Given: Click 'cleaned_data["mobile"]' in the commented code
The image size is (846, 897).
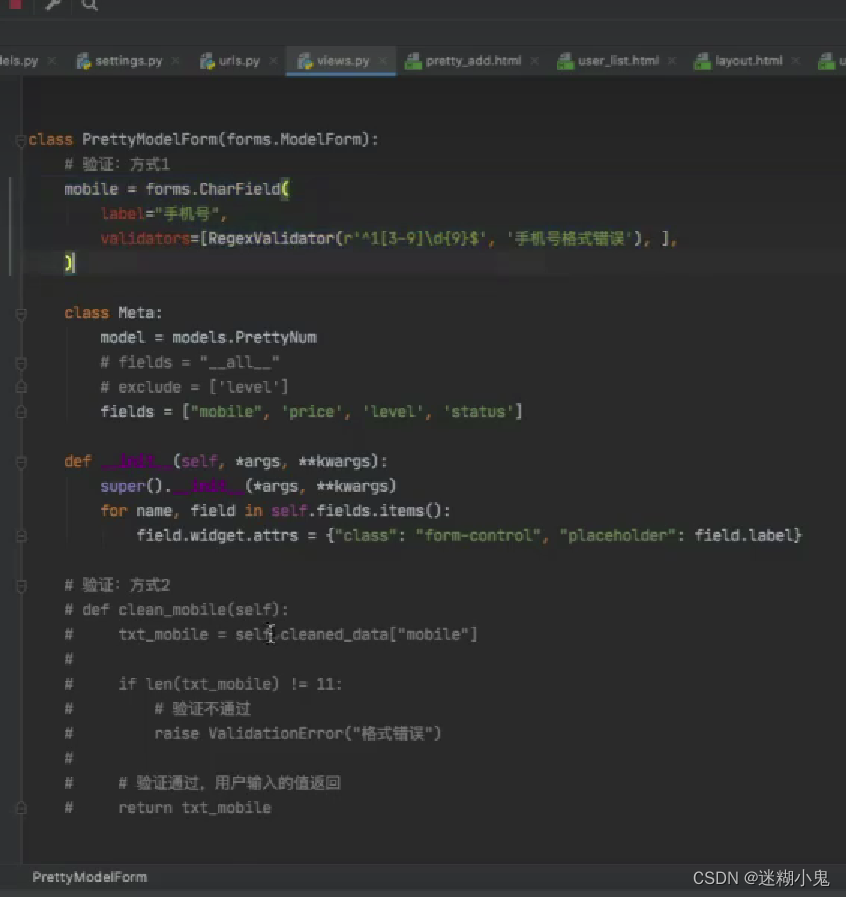Looking at the screenshot, I should pyautogui.click(x=379, y=634).
